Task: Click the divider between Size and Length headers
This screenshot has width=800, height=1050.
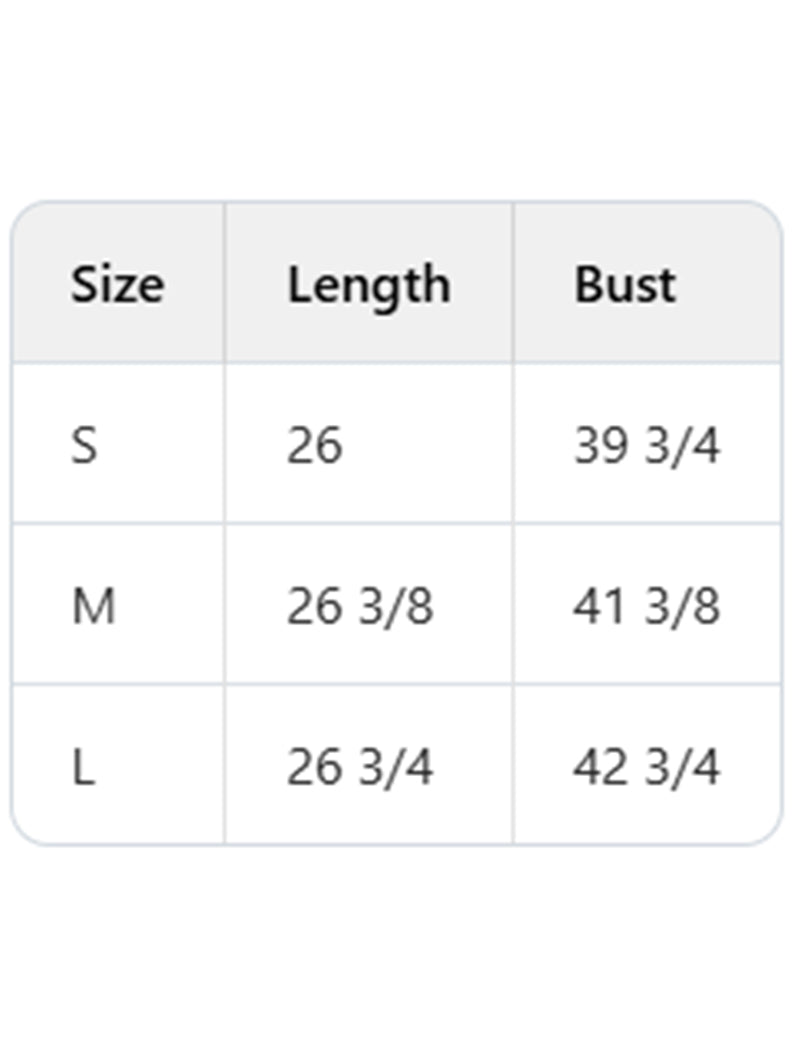Action: (224, 283)
